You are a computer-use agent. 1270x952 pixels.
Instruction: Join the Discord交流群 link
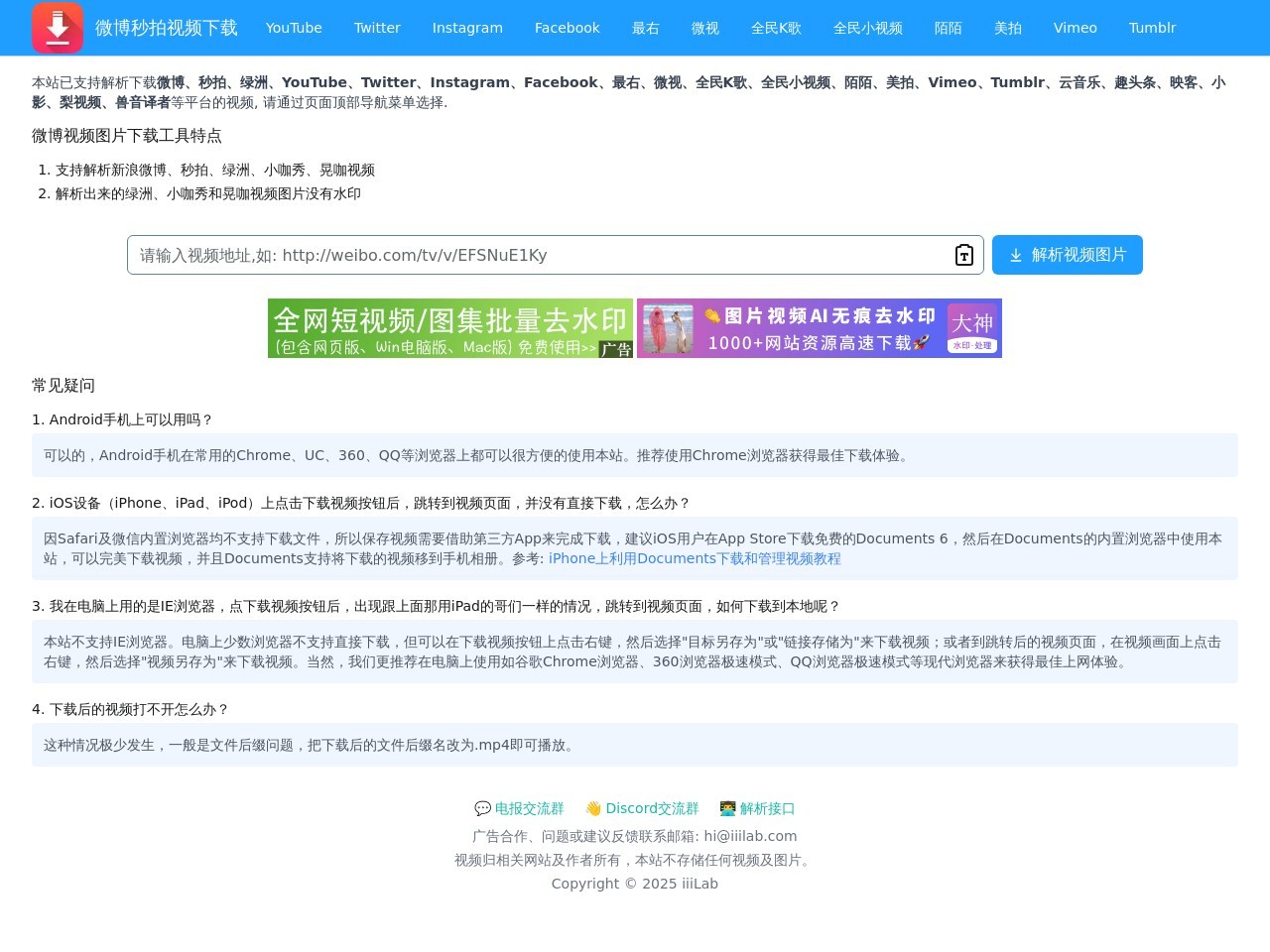pyautogui.click(x=652, y=808)
